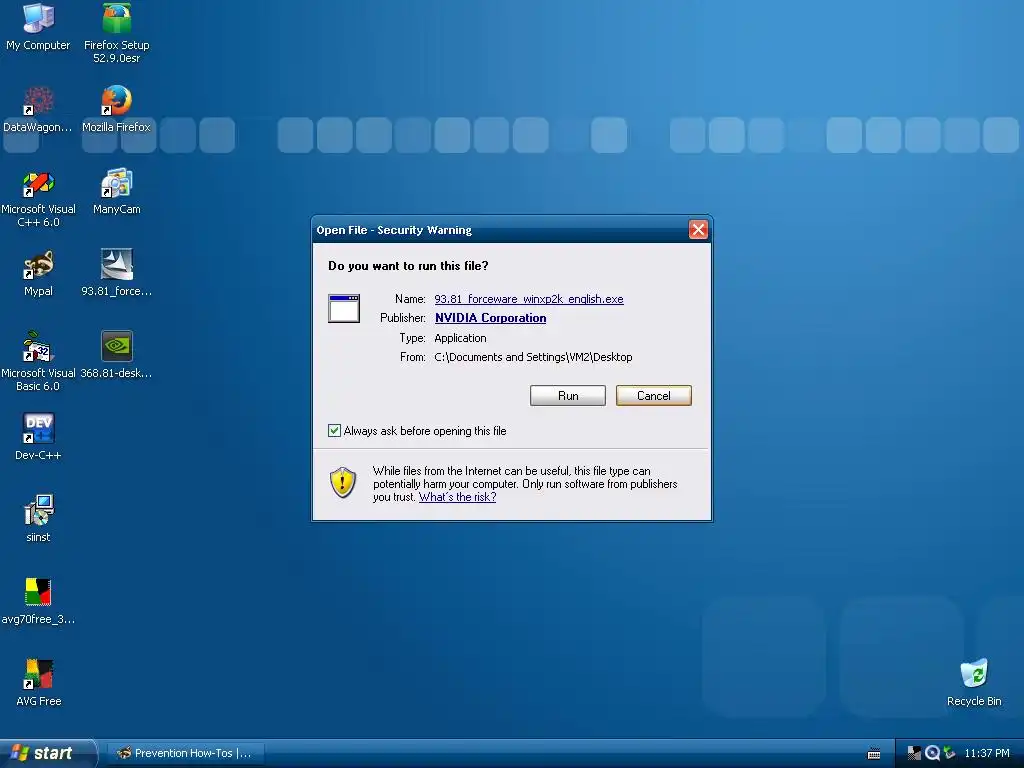This screenshot has width=1024, height=768.
Task: Select the ManyCam desktop shortcut
Action: 116,191
